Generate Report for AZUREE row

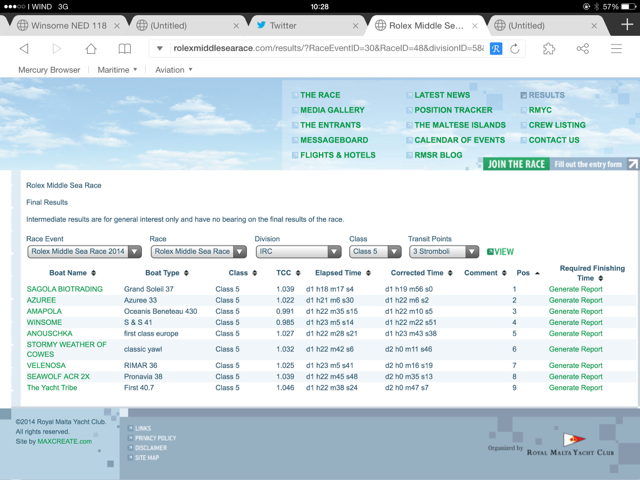tap(576, 300)
